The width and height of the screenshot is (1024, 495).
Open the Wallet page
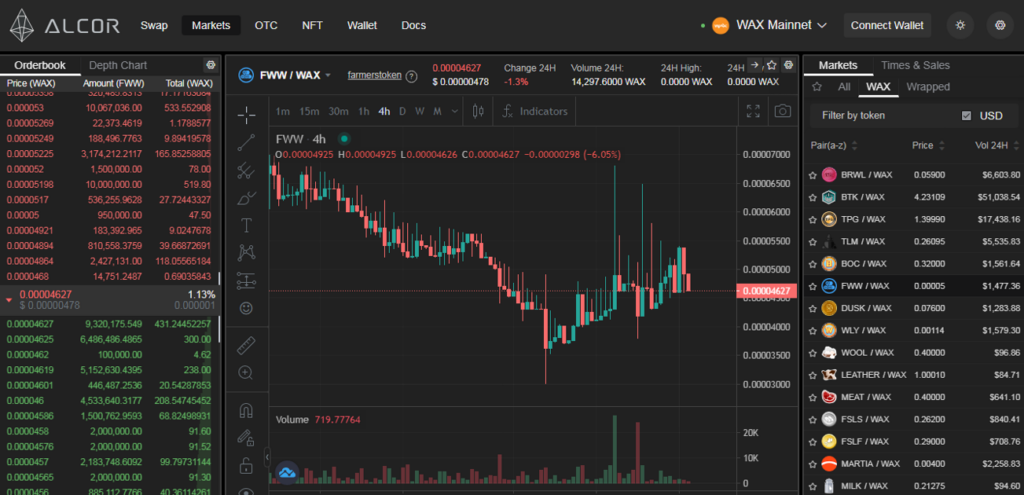(x=362, y=25)
